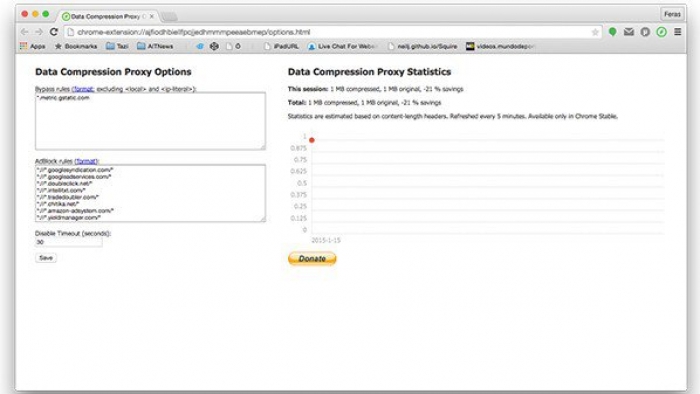Screen dimensions: 700x394
Task: Click the 2015-1-15 chart date label
Action: click(325, 240)
